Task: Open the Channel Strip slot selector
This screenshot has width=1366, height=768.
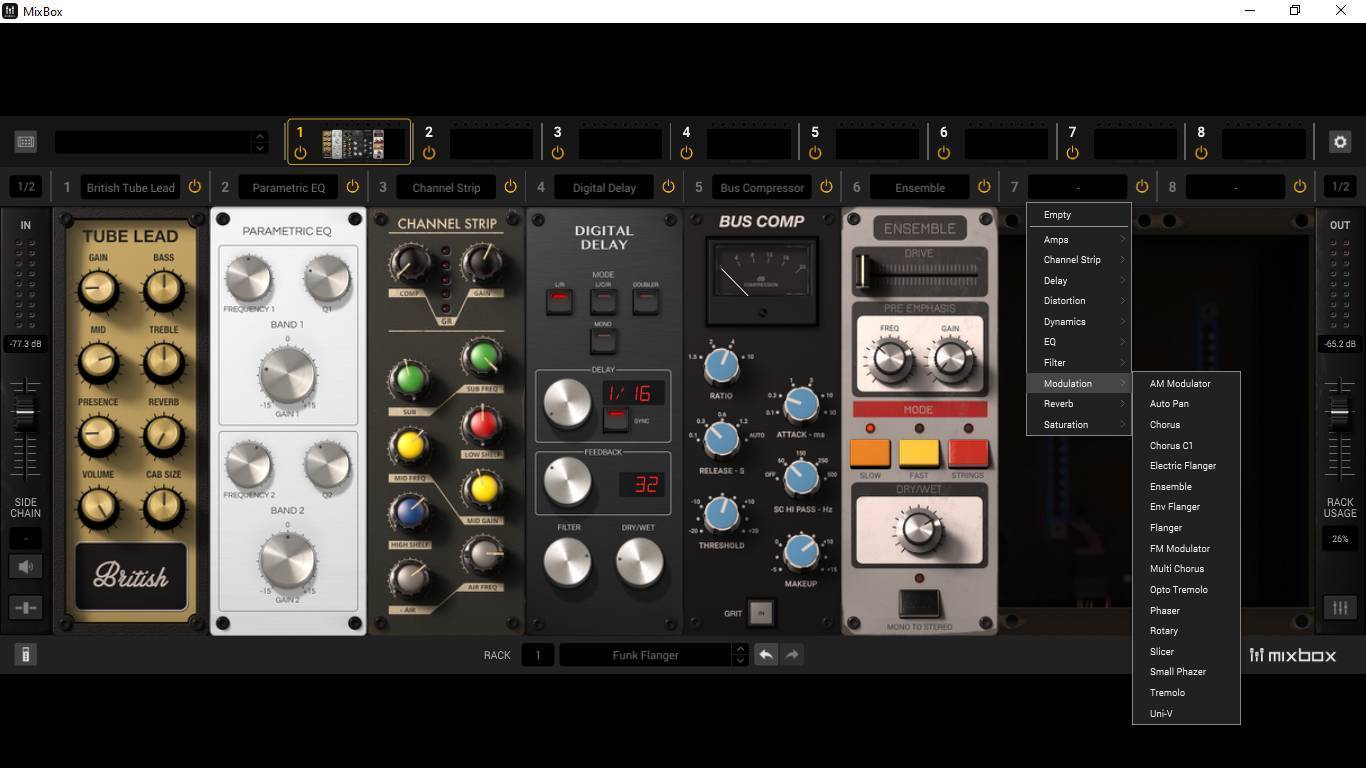Action: point(446,187)
